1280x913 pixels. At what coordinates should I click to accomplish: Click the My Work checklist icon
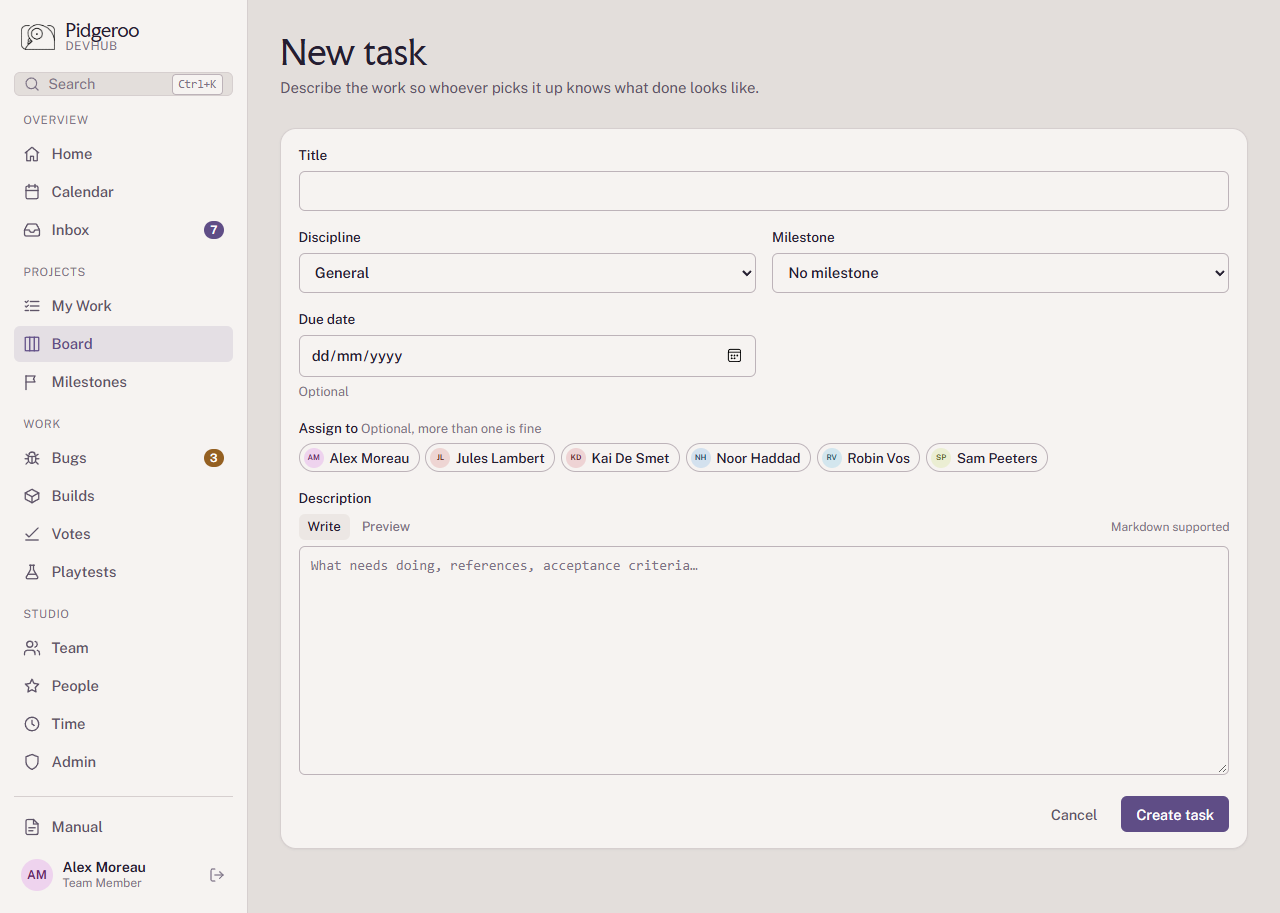(32, 306)
